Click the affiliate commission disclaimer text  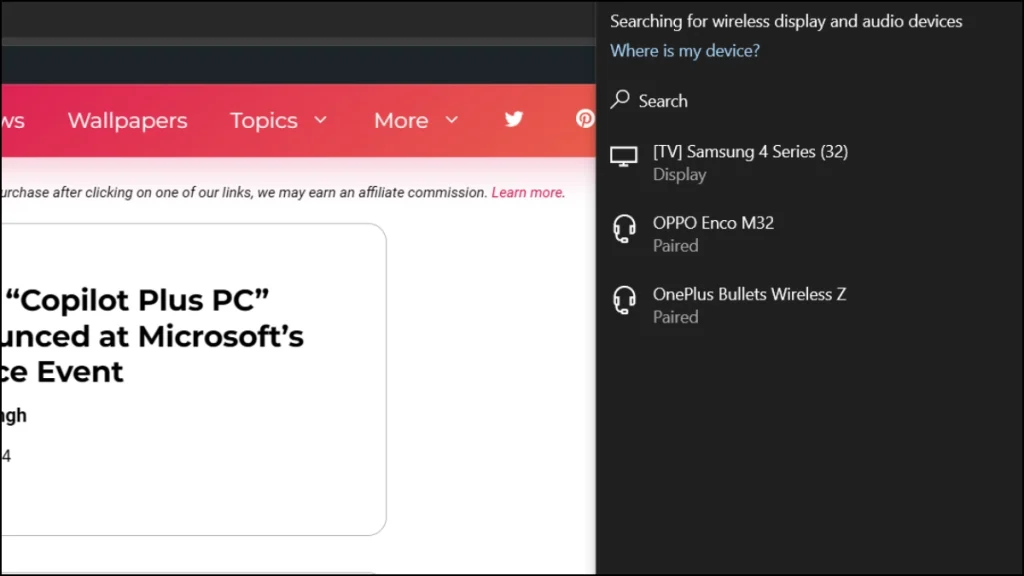[244, 193]
